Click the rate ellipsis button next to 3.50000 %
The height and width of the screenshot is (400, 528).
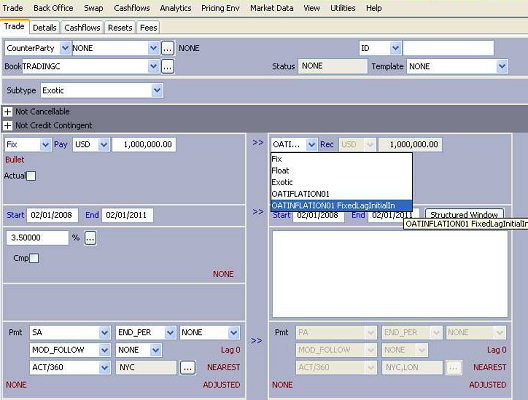pos(90,238)
